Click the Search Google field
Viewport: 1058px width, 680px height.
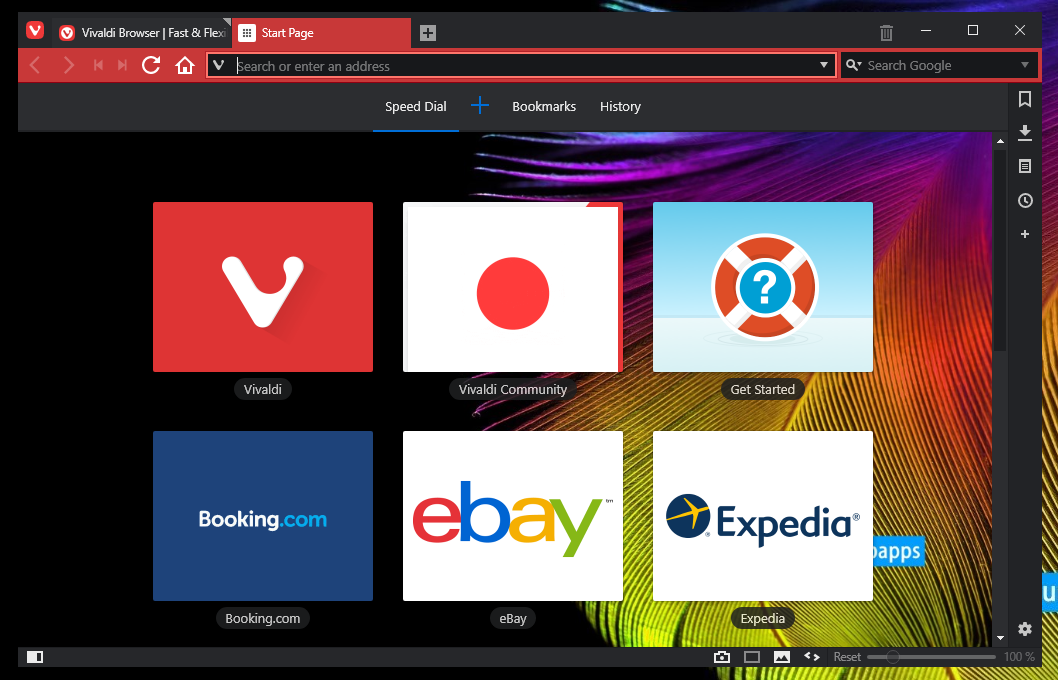point(940,65)
